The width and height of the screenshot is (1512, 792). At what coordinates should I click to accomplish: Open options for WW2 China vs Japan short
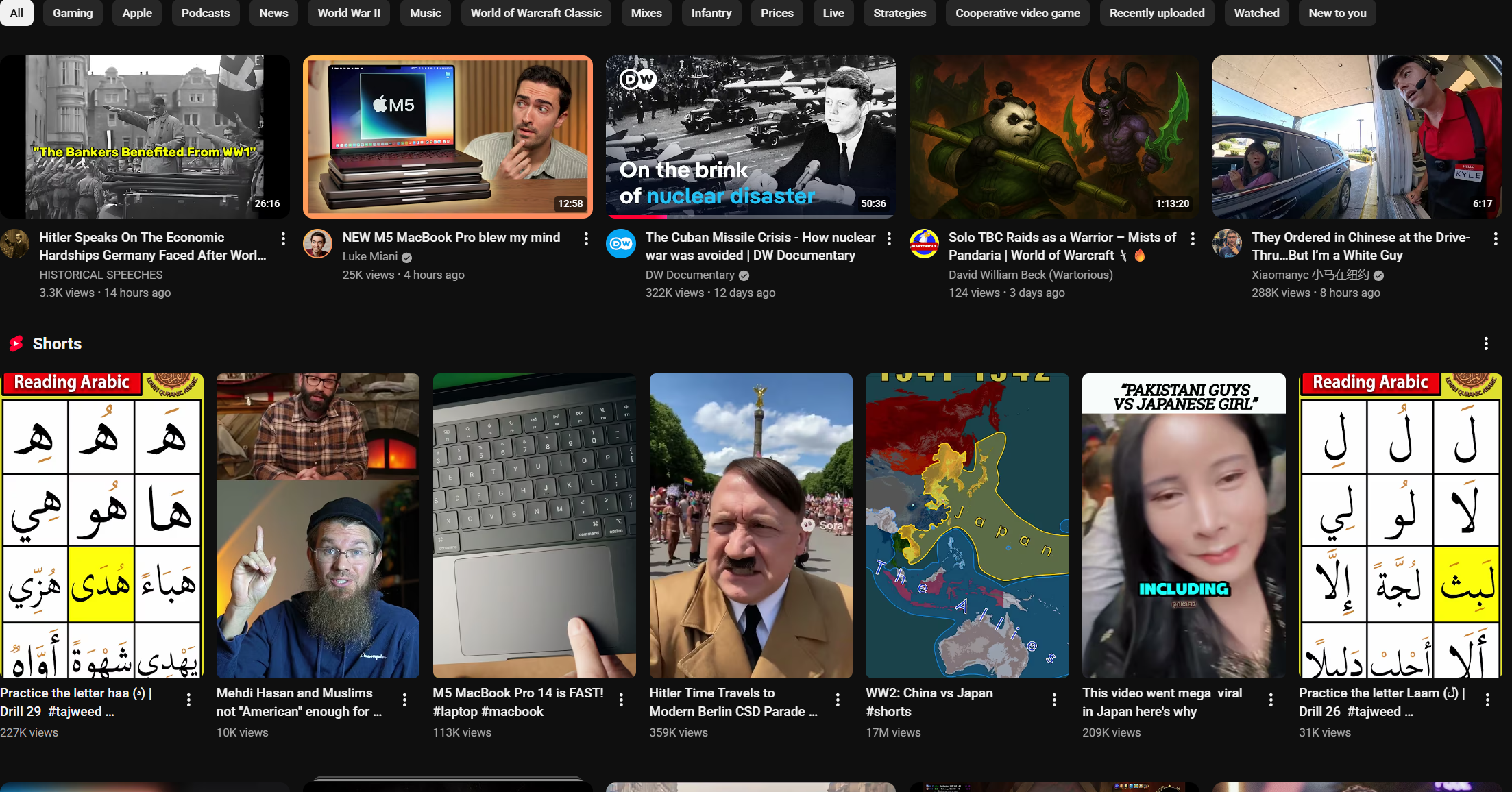point(1054,700)
